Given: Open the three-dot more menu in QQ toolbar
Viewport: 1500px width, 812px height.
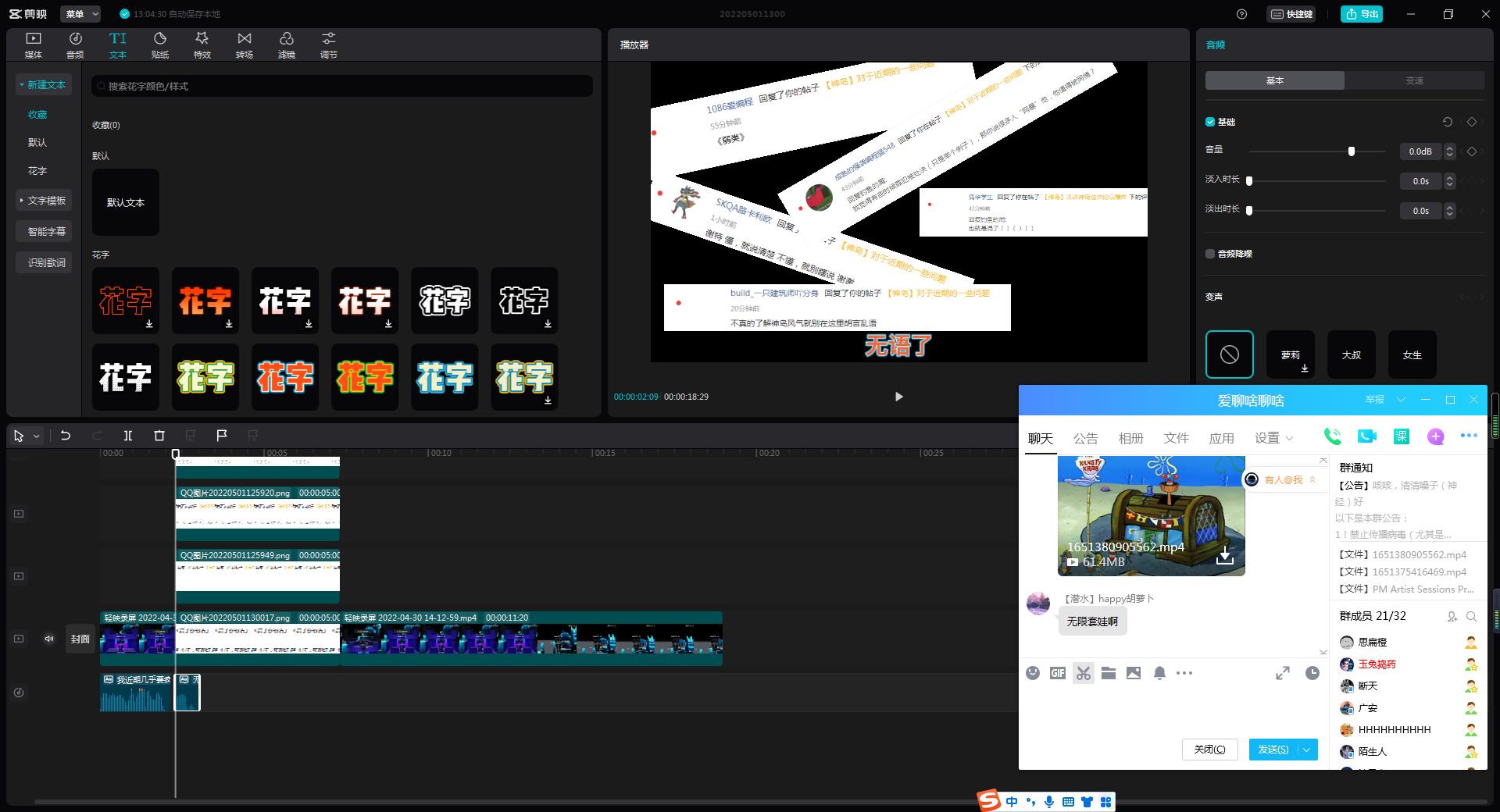Looking at the screenshot, I should 1470,436.
